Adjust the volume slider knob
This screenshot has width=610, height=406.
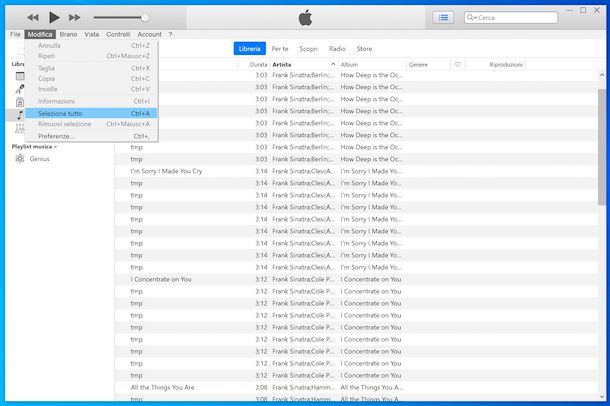[145, 18]
